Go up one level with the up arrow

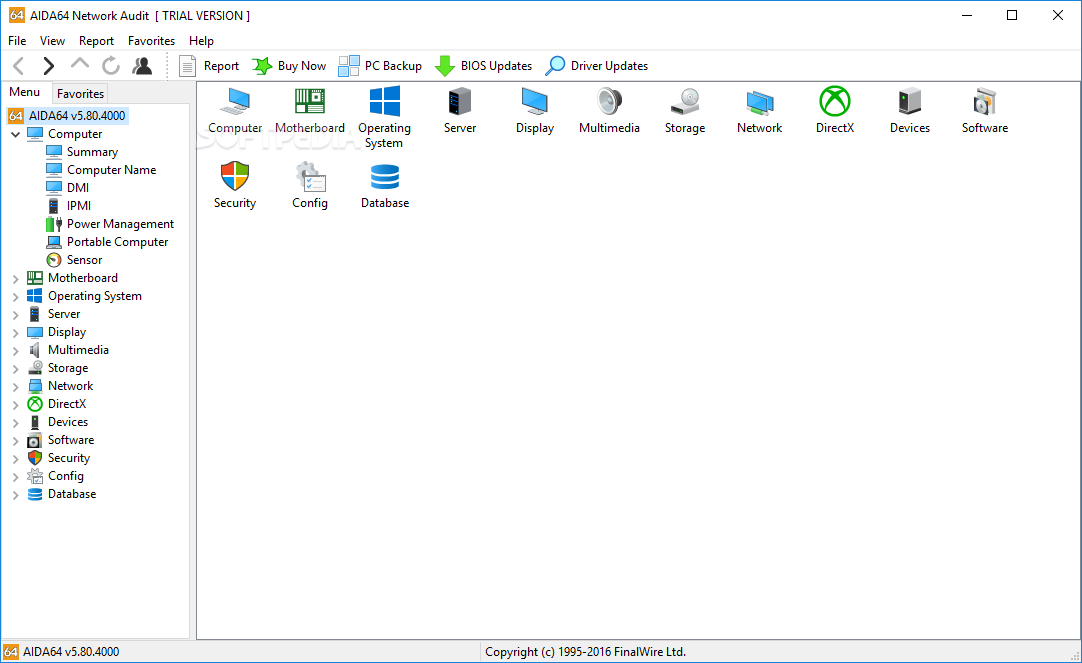(x=80, y=64)
